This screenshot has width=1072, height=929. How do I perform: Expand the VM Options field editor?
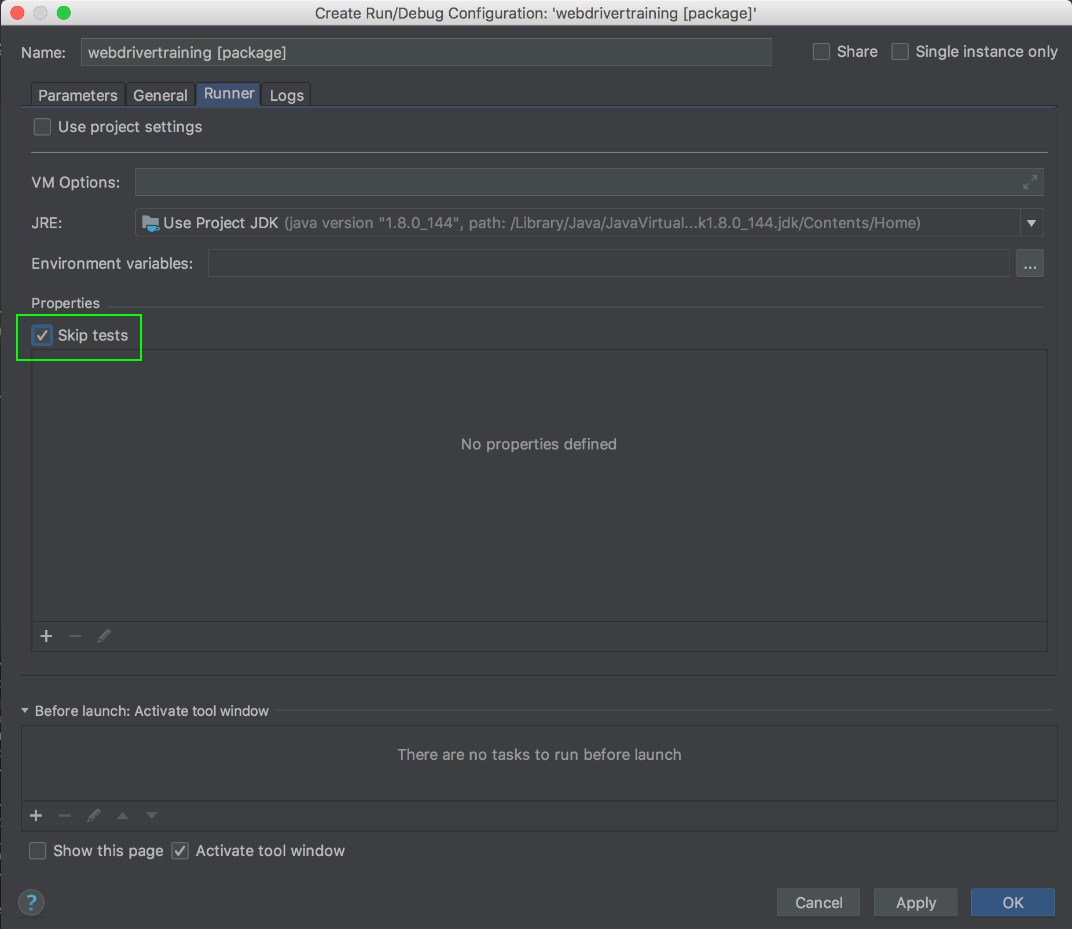pos(1030,182)
